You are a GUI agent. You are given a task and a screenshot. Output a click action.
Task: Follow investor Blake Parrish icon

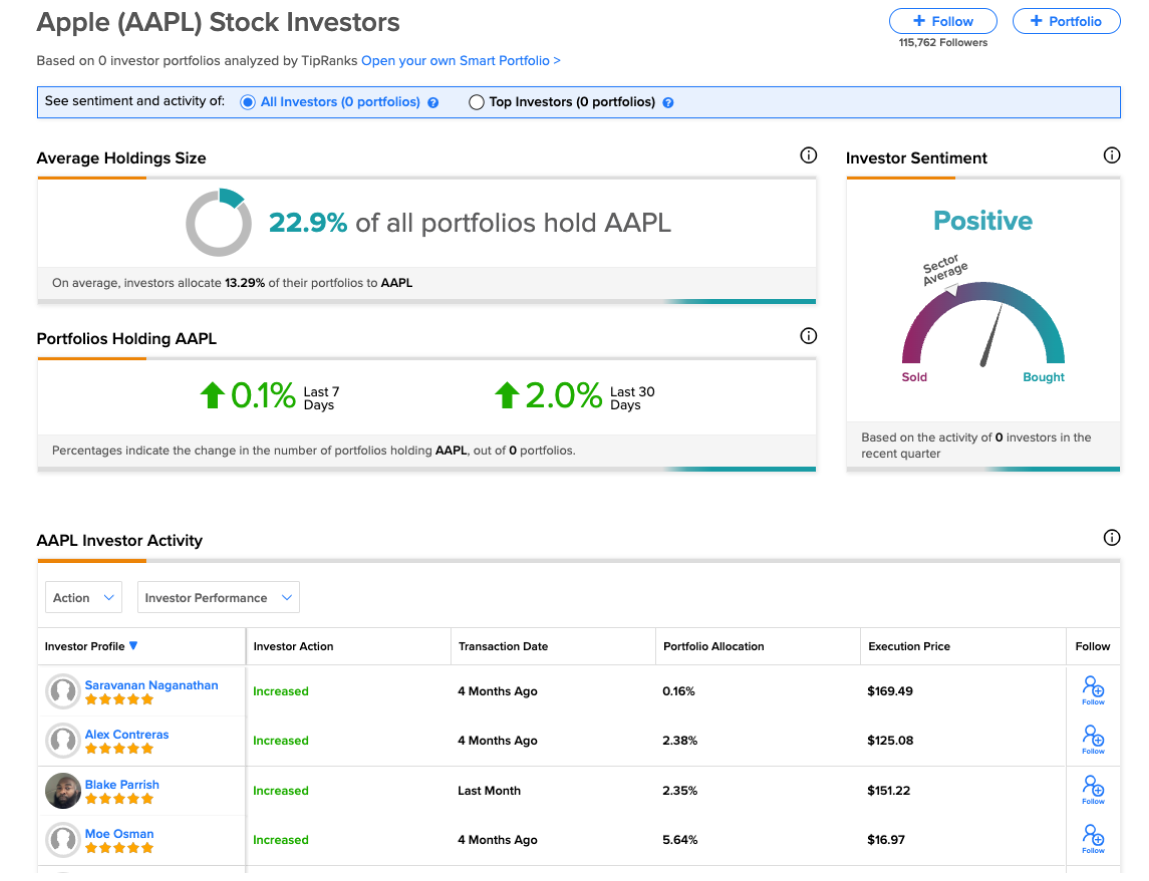click(x=1093, y=789)
